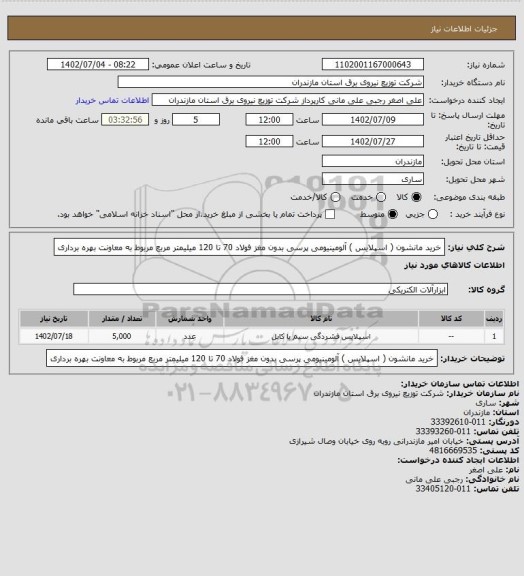This screenshot has width=524, height=576.
Task: Open the اطلاعات تماس خریدار link
Action: pos(112,100)
